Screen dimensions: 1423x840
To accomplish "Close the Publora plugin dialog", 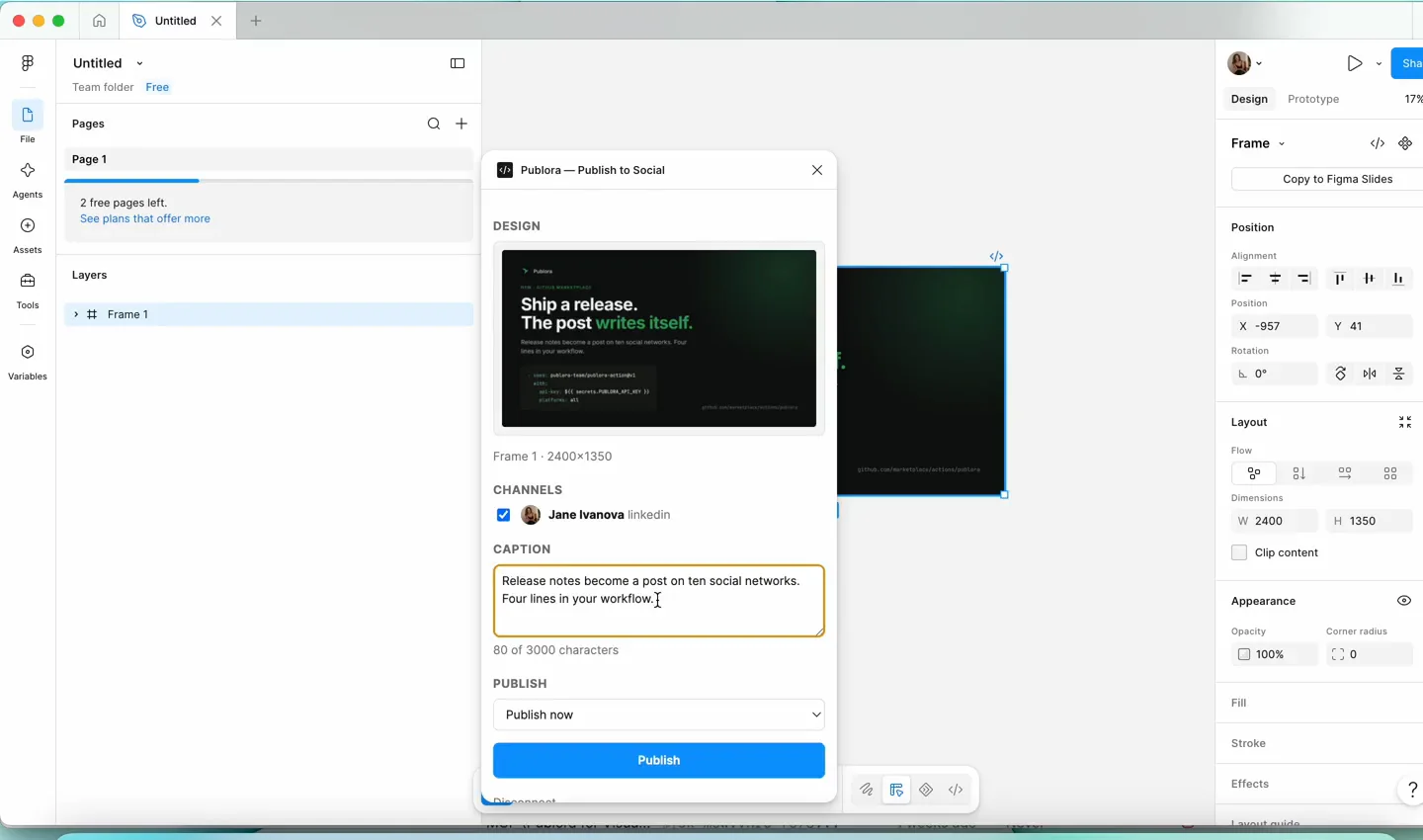I will tap(817, 170).
